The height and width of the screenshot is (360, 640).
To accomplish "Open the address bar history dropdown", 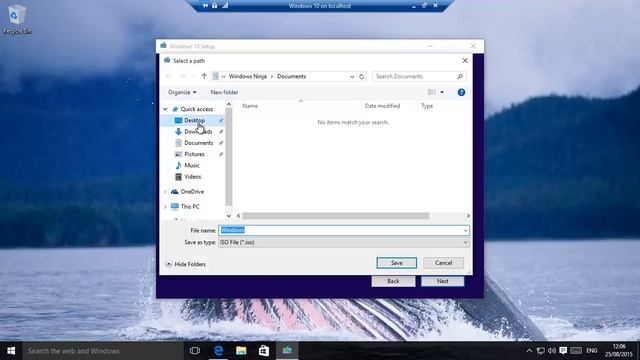I will coord(352,76).
